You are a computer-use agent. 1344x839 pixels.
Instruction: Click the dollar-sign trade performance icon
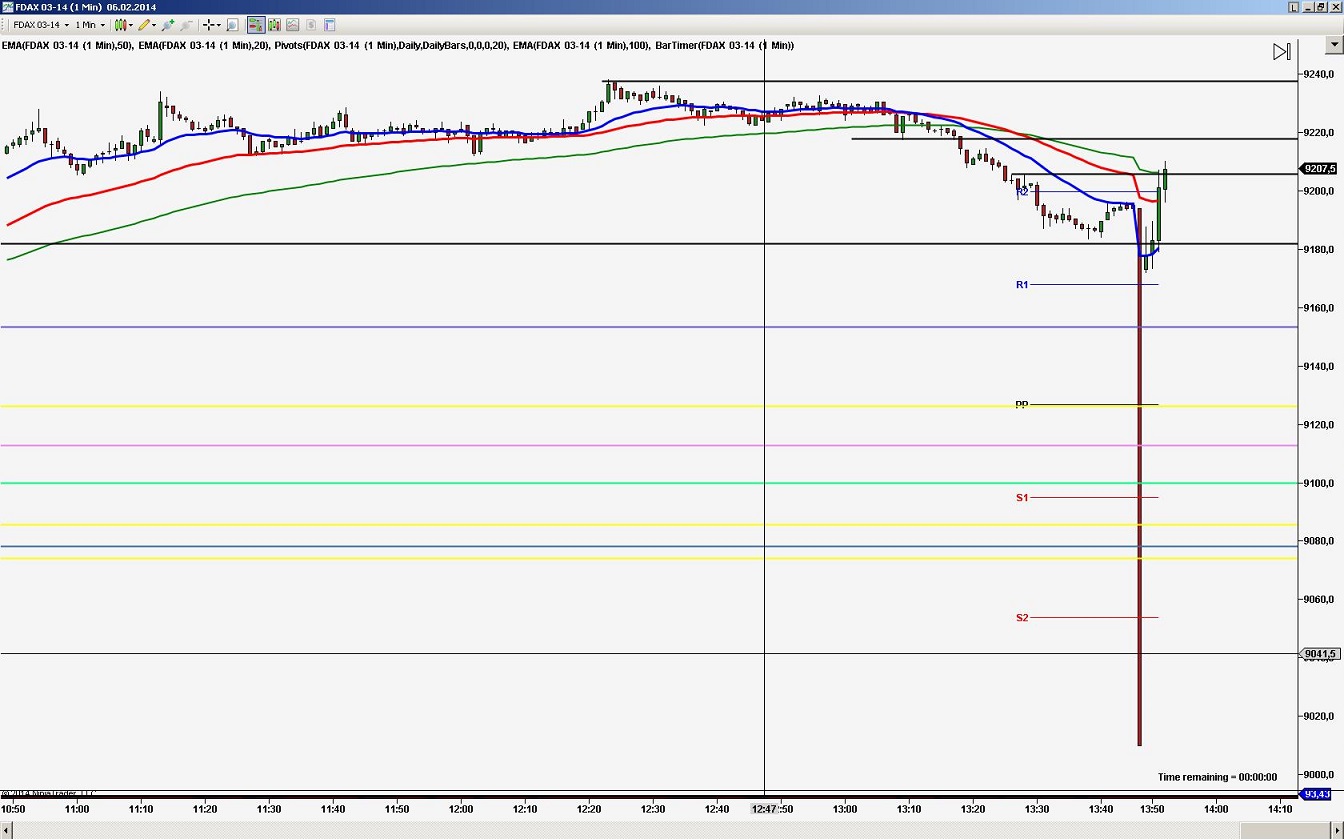[310, 24]
